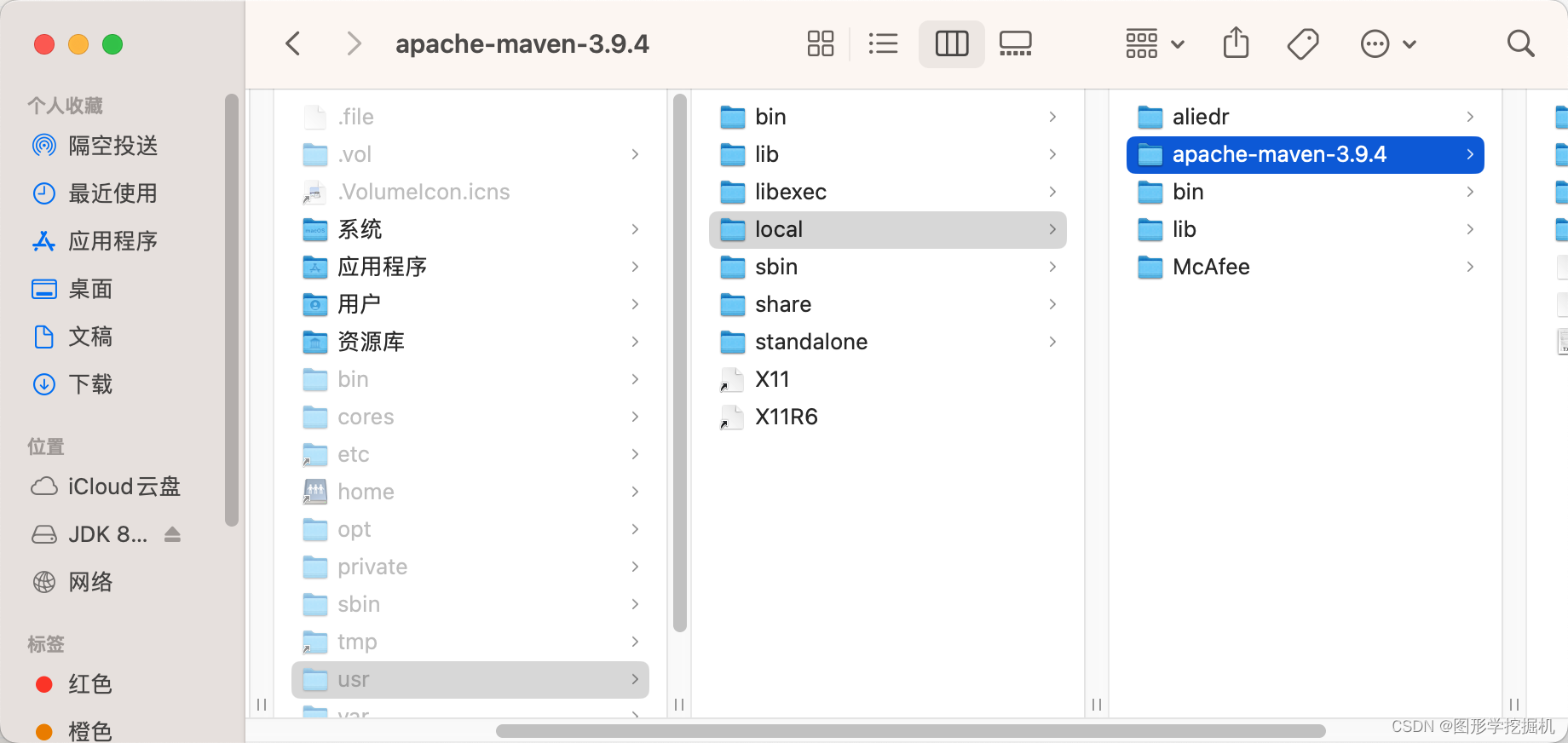The height and width of the screenshot is (743, 1568).
Task: Select the .file item
Action: 470,117
